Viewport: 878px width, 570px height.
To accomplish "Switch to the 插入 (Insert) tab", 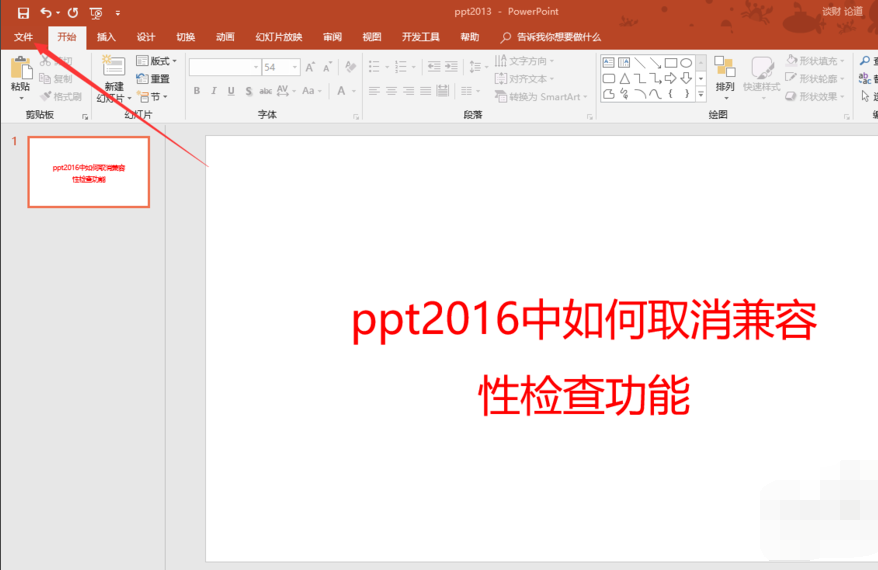I will pyautogui.click(x=106, y=37).
